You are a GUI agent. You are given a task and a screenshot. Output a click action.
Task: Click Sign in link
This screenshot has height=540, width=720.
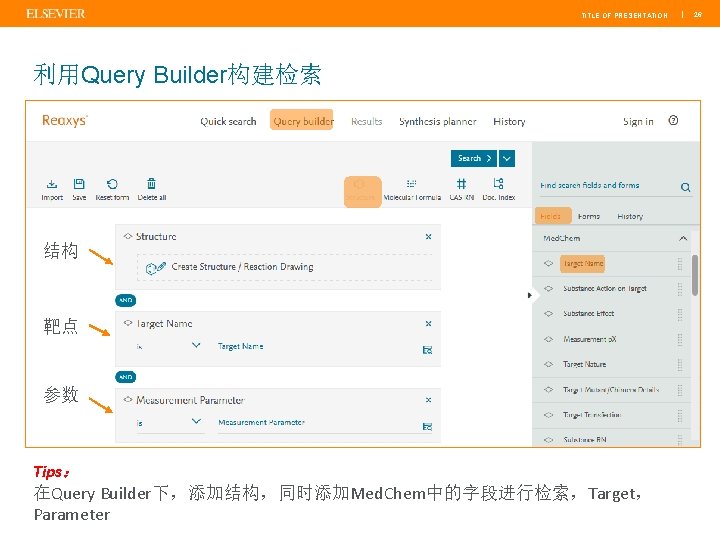coord(638,121)
